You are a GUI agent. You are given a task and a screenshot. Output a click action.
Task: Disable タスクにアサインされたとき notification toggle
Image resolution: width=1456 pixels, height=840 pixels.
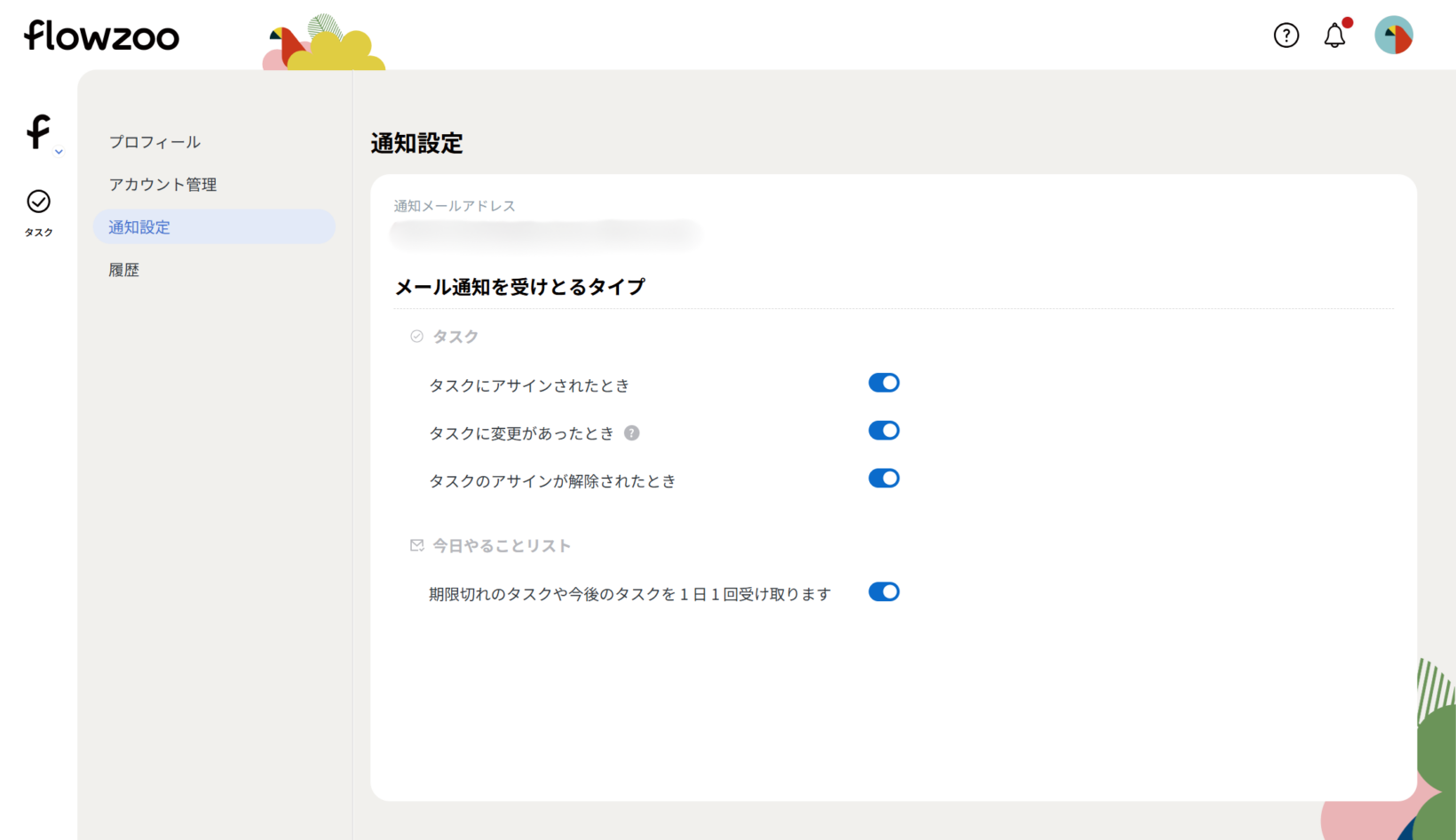[x=883, y=383]
